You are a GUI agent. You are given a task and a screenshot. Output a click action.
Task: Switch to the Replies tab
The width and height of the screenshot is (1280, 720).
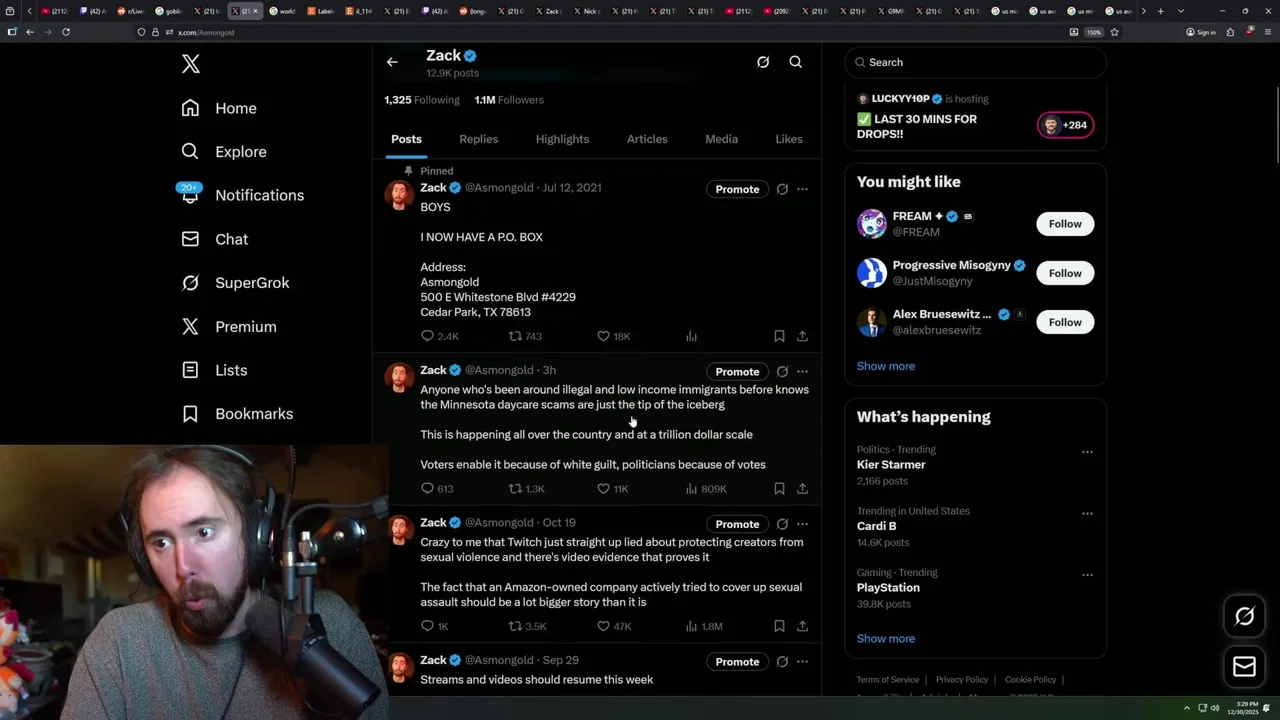(478, 139)
